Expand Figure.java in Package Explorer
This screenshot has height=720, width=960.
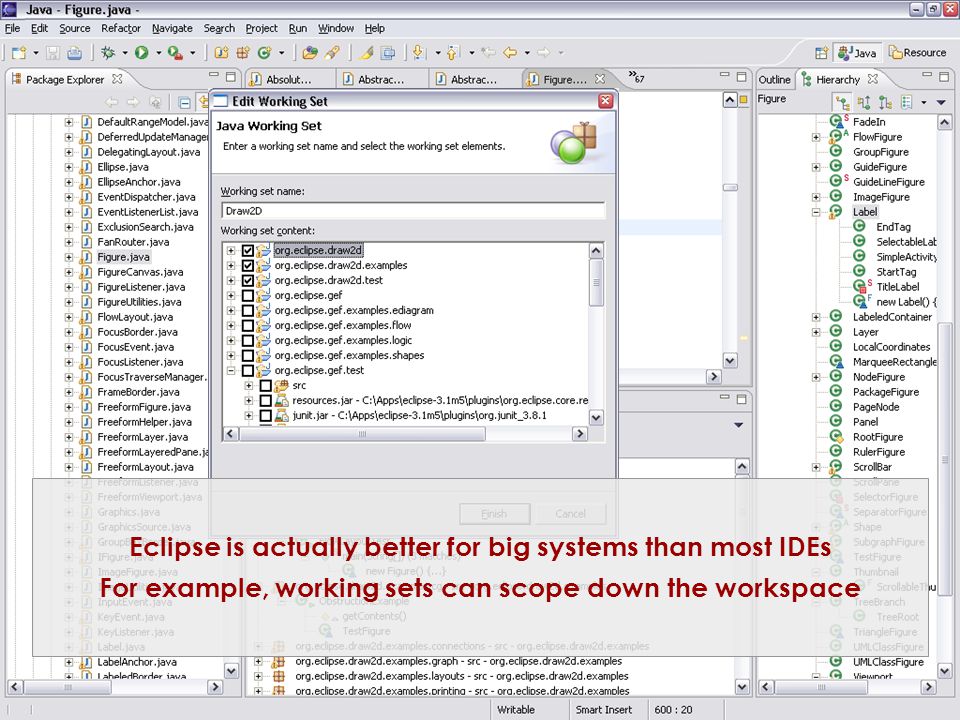pos(69,257)
